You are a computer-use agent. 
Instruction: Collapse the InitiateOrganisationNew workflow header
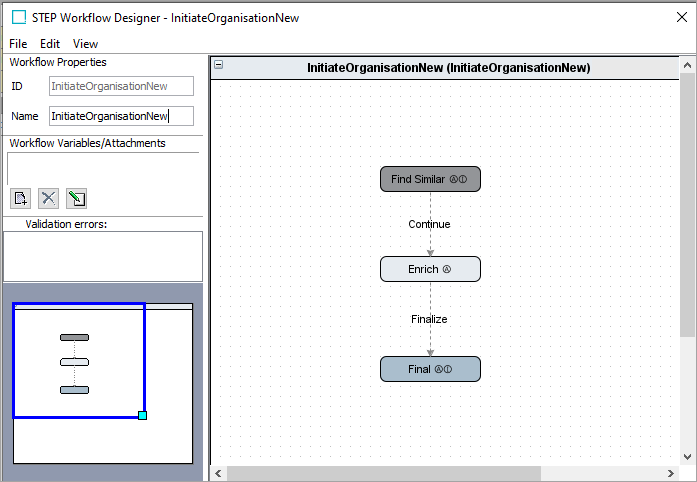click(x=219, y=66)
